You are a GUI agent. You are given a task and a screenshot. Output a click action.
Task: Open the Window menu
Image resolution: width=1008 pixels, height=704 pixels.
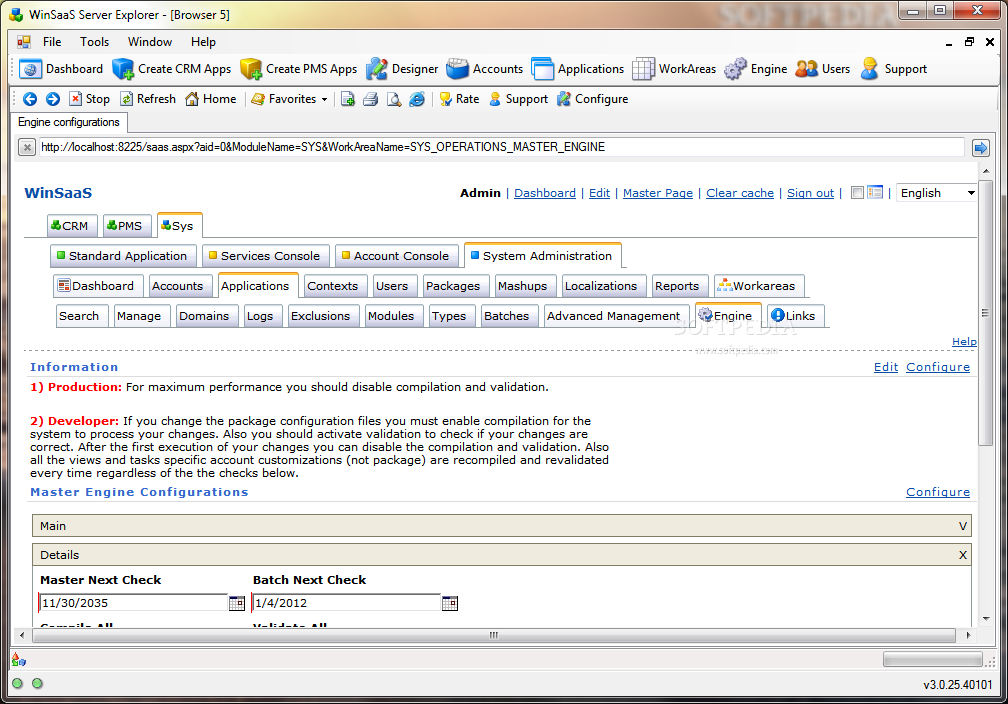point(150,42)
